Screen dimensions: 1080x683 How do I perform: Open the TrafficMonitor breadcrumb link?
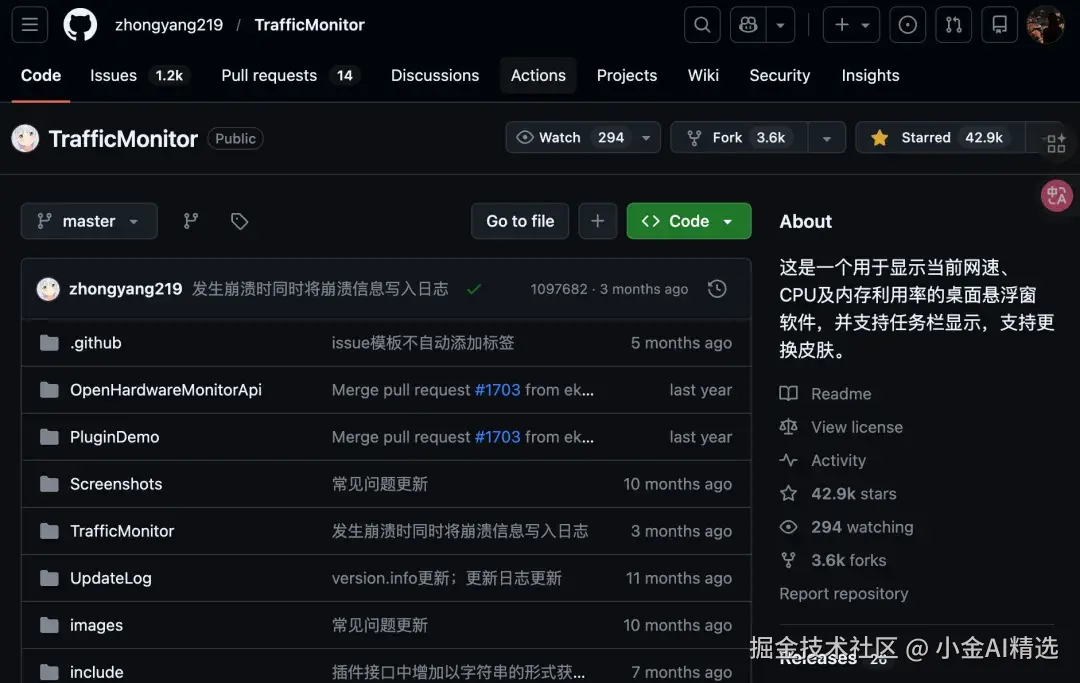click(309, 25)
